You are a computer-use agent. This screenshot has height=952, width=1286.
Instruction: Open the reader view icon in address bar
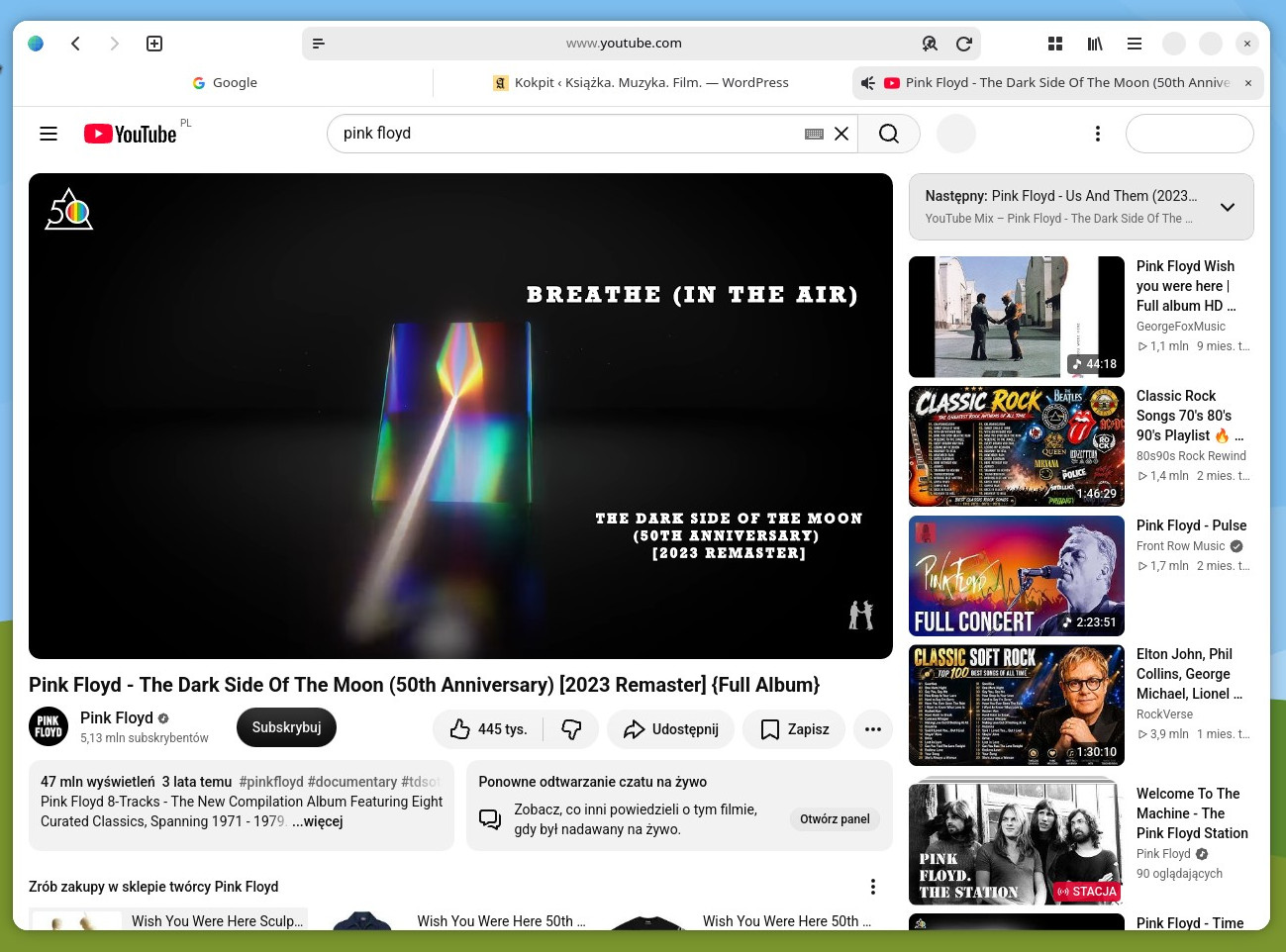pos(319,44)
